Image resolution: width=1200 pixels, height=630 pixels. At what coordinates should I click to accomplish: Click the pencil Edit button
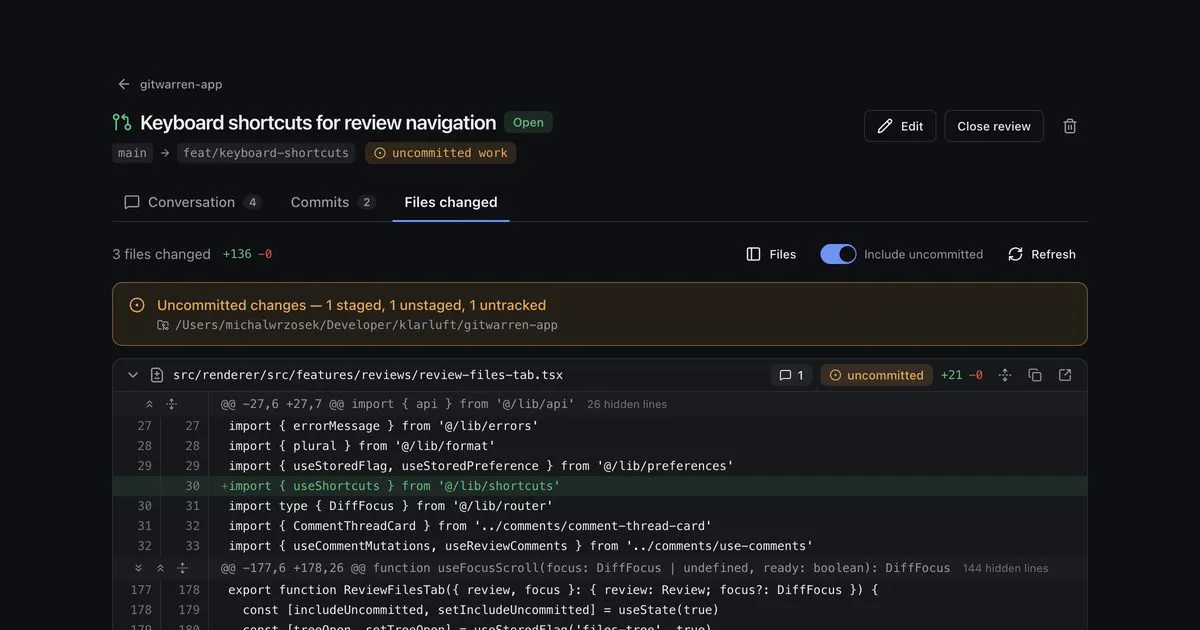tap(900, 126)
